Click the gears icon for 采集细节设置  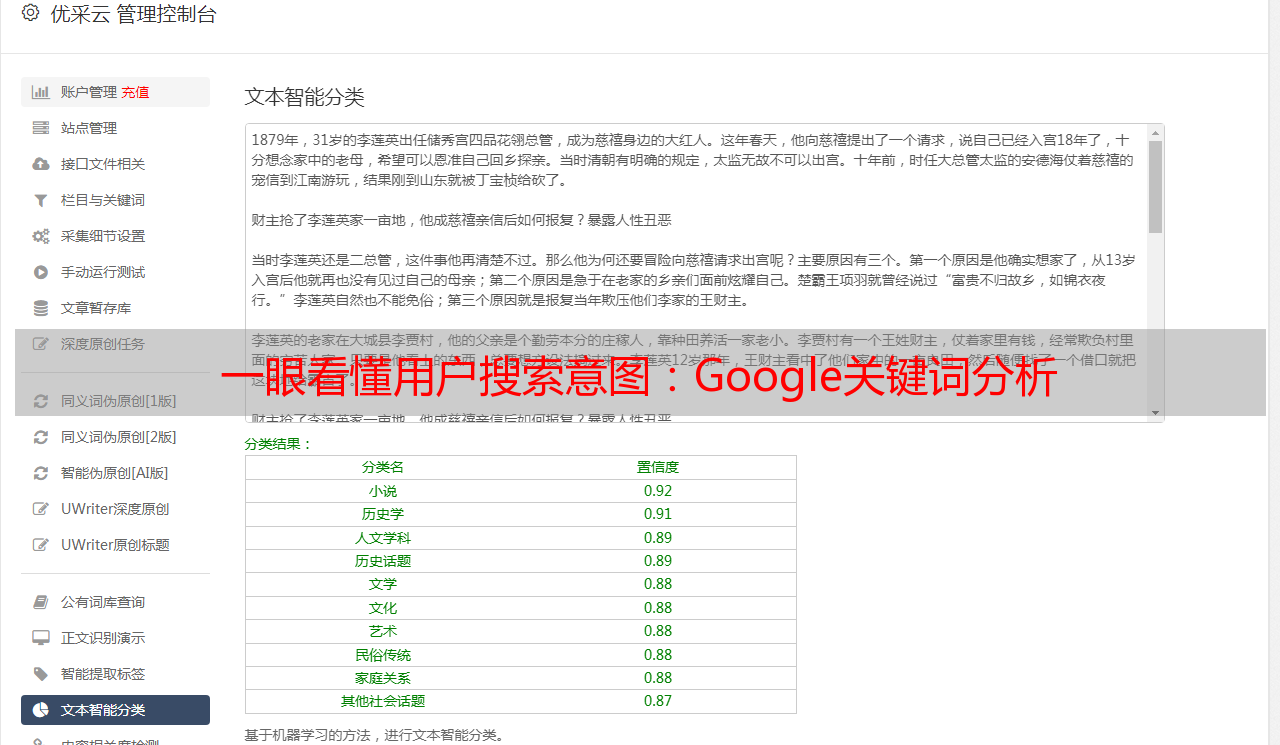41,236
